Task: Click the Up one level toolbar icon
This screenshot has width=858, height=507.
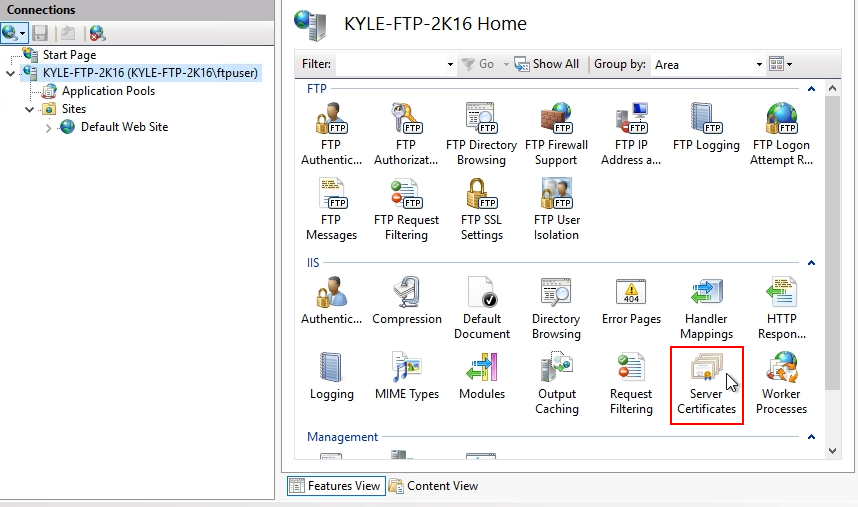Action: coord(68,33)
